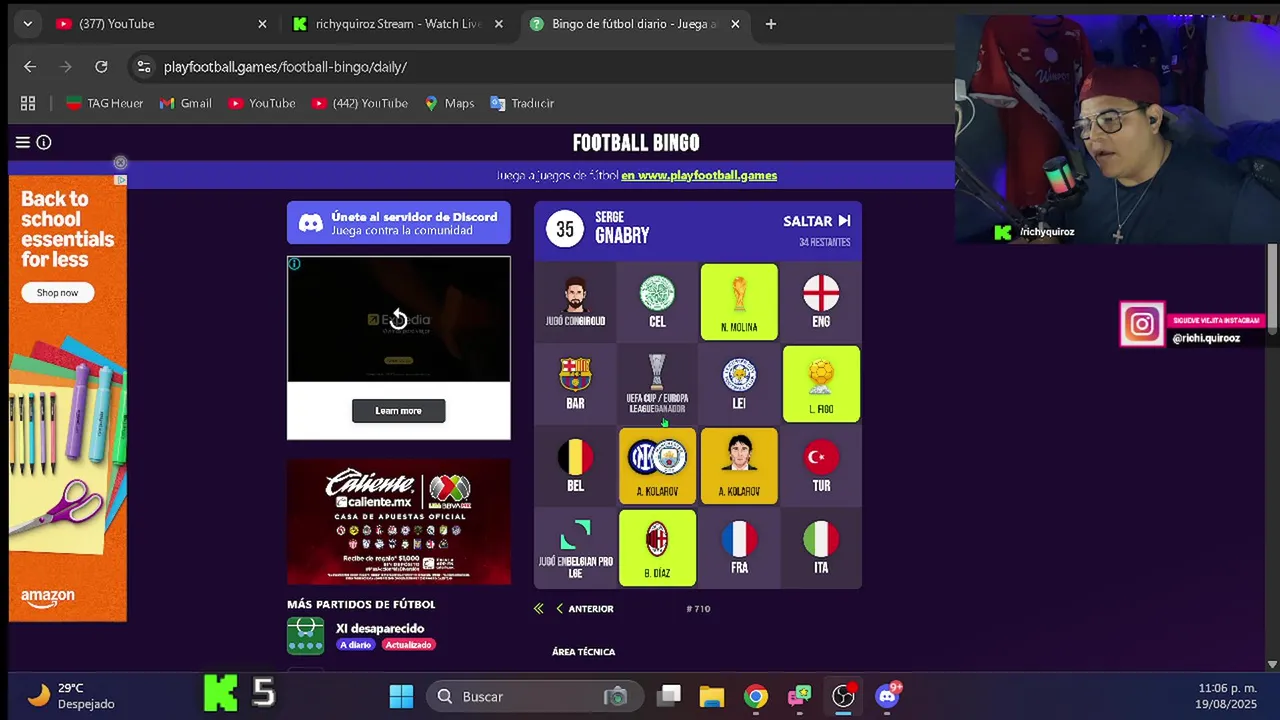Click the replay icon on the video ad
The image size is (1280, 720).
(x=398, y=319)
